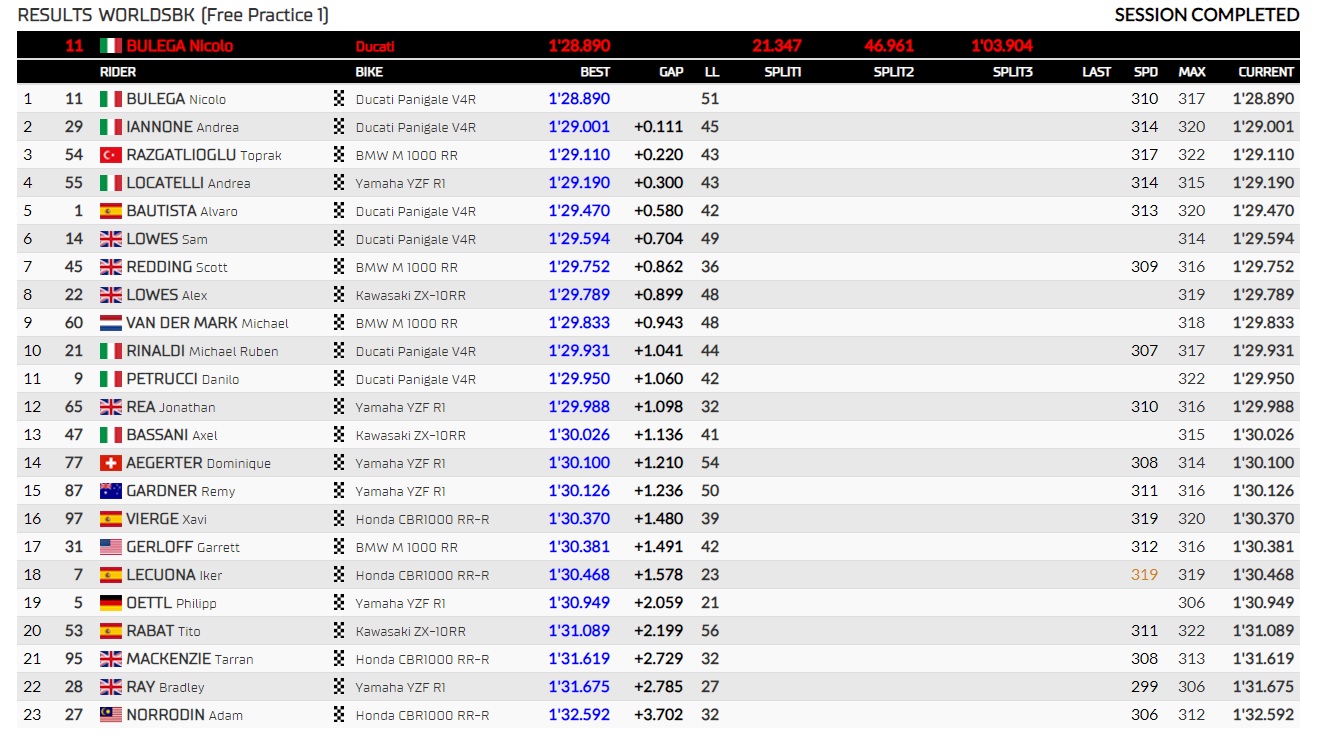
Task: Click the MAX column header
Action: point(1192,72)
